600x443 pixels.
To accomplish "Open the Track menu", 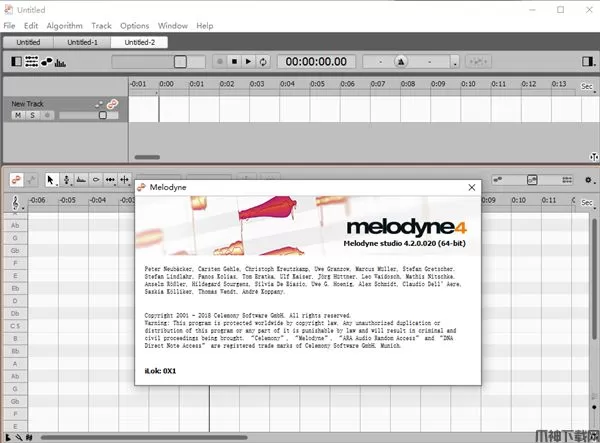I will (101, 26).
